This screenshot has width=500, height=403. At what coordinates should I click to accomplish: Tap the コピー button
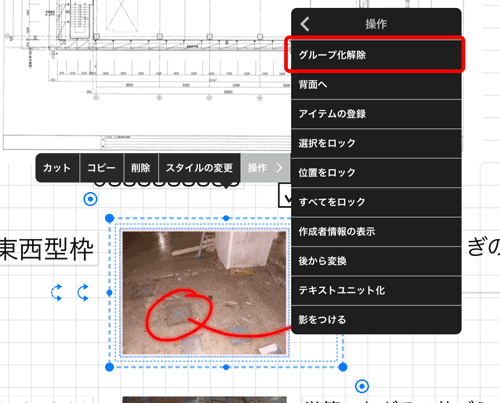coord(101,168)
